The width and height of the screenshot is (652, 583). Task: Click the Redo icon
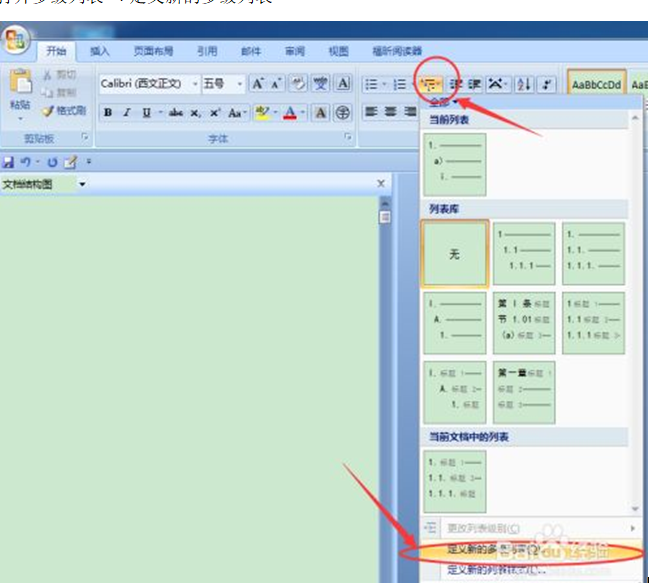coord(52,162)
